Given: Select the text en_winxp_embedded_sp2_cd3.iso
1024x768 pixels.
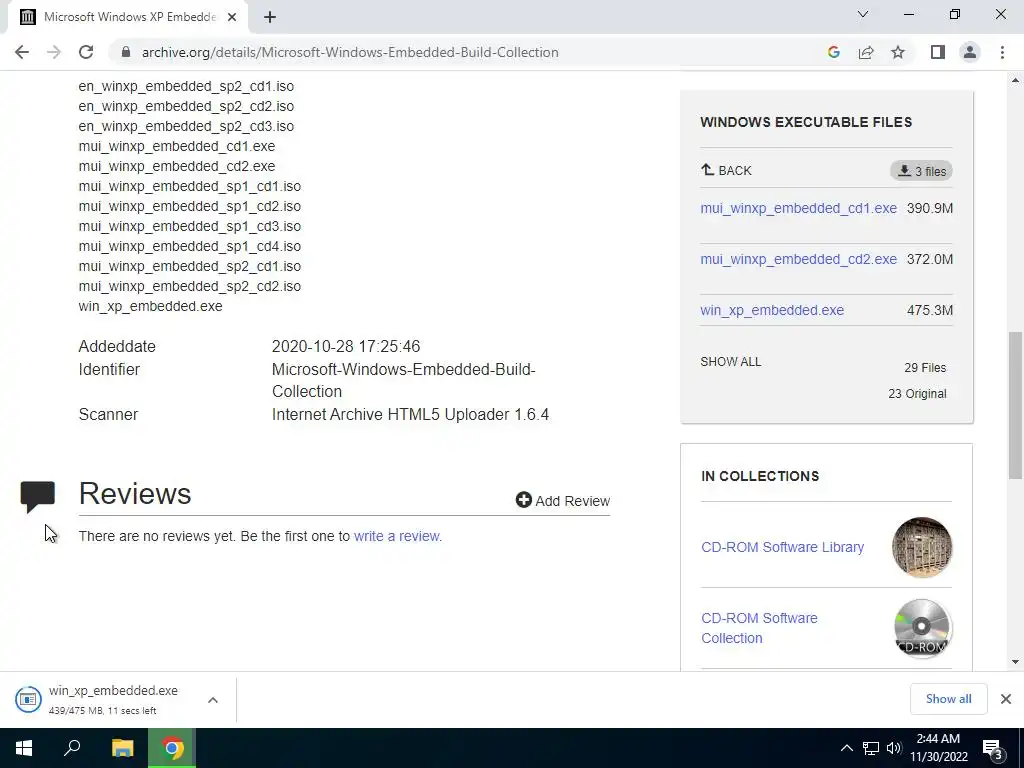Looking at the screenshot, I should pos(186,126).
